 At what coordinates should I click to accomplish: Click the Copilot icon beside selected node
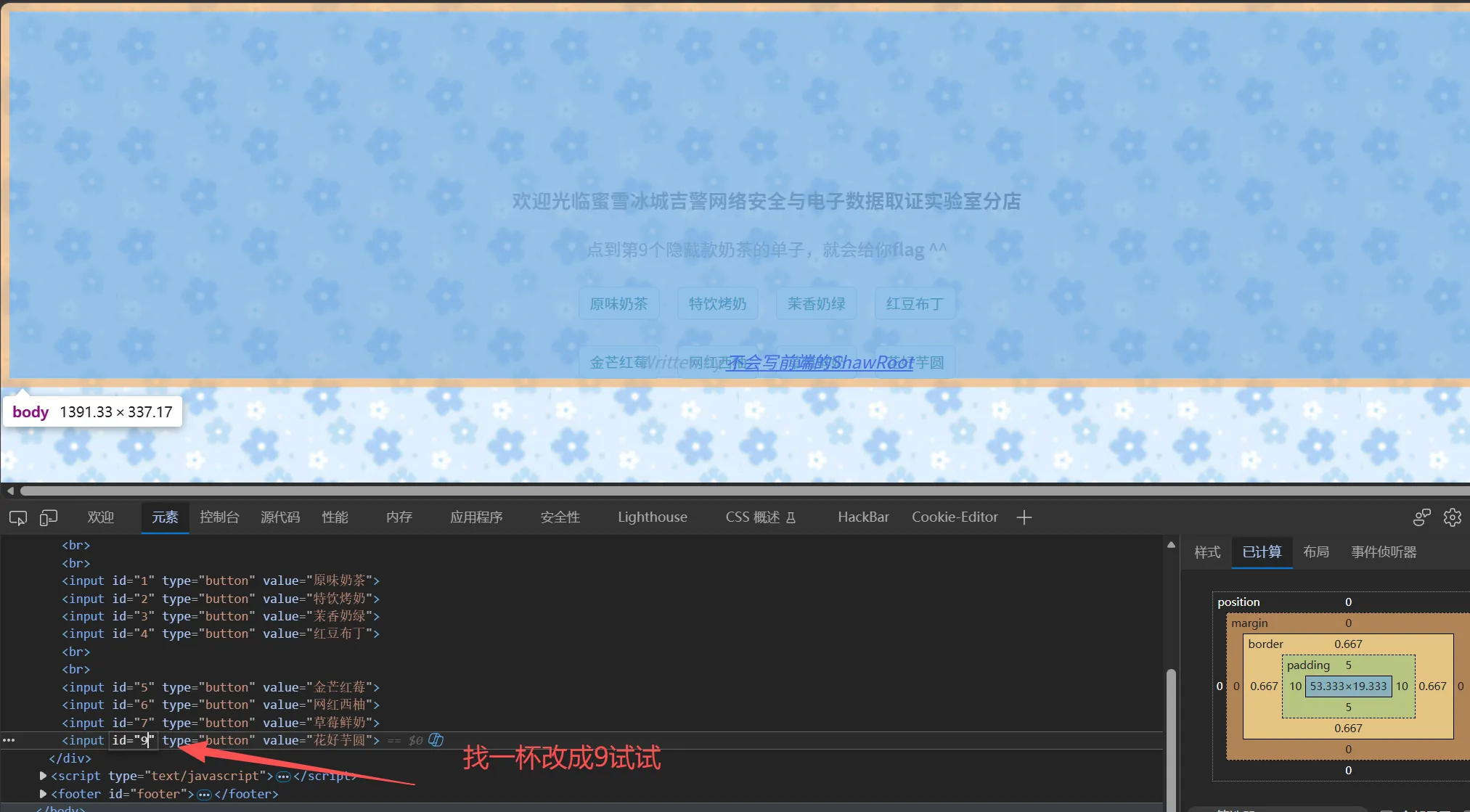436,740
